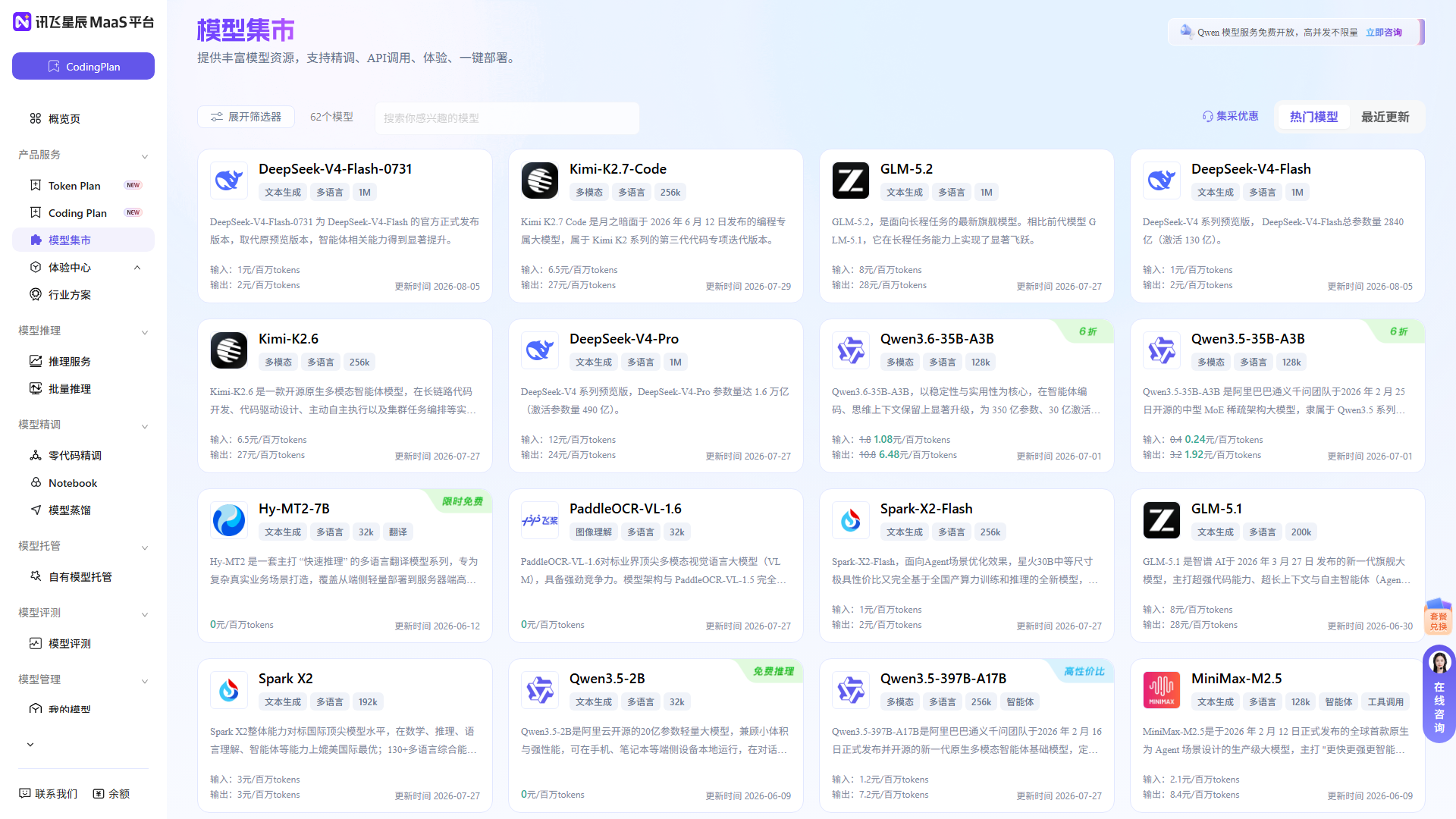Click Qwen3.6-35B-A3B logo icon
This screenshot has height=819, width=1456.
[851, 350]
